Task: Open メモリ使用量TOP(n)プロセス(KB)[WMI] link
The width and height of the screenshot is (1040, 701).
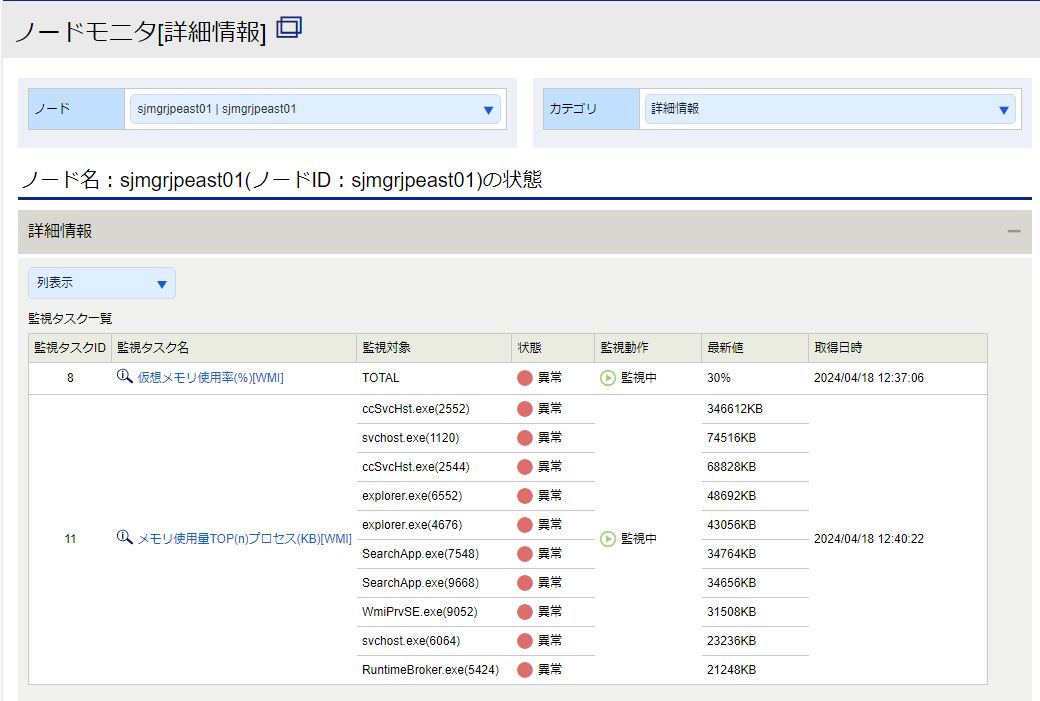Action: tap(244, 539)
